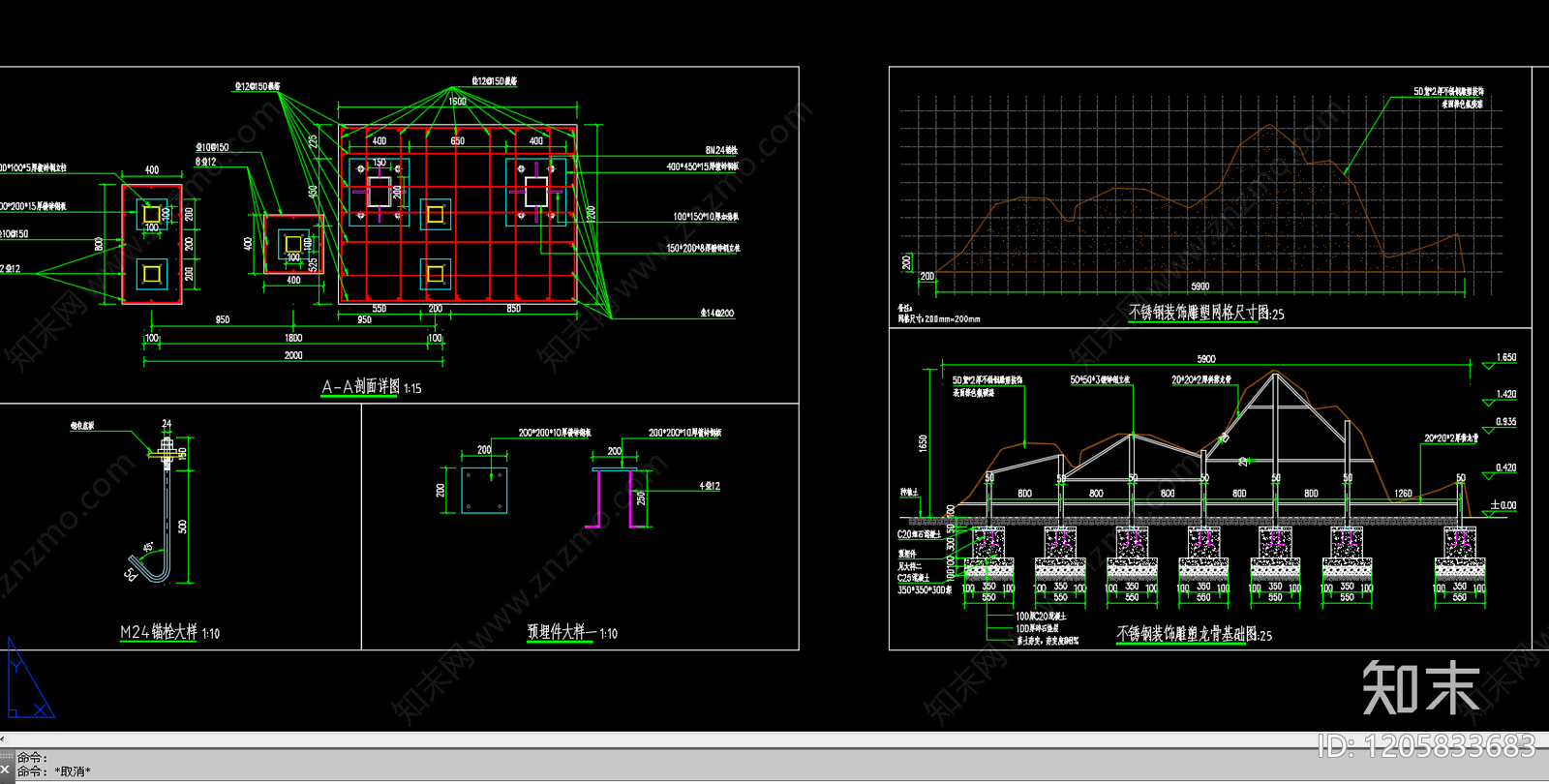The width and height of the screenshot is (1549, 784).
Task: Select the 不锈钢装饰雕塑龙骨基础图 title
Action: tap(1188, 634)
